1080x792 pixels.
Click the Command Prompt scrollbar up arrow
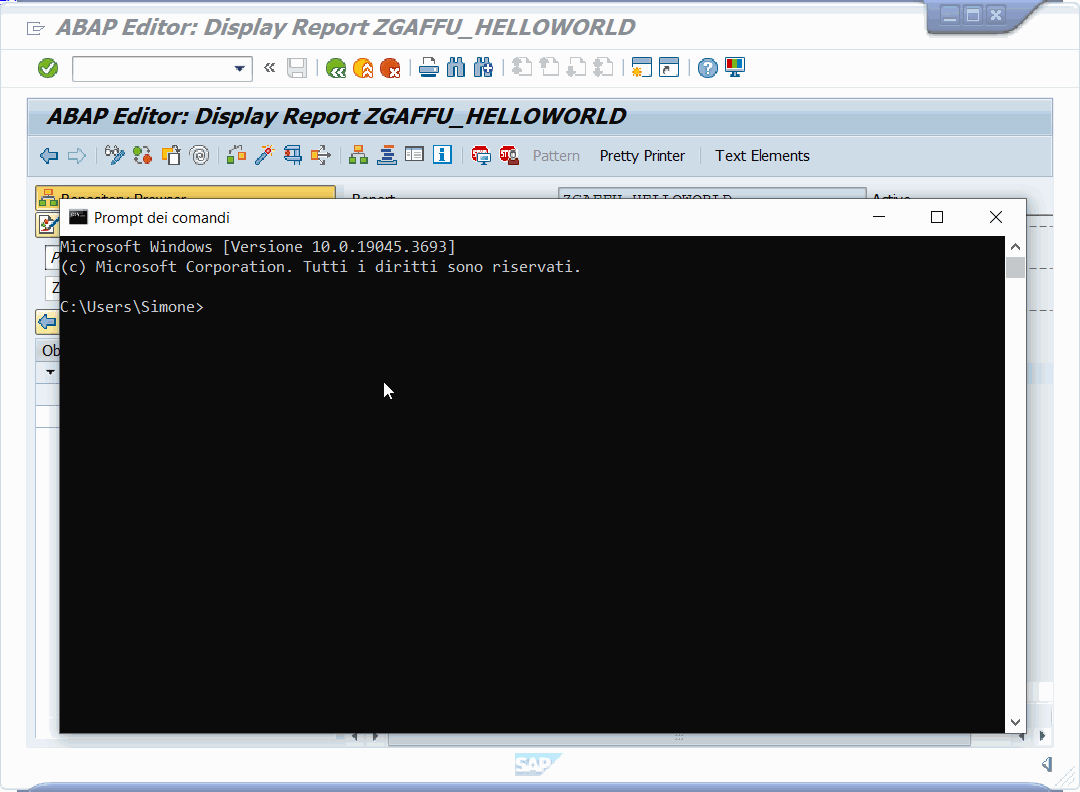click(x=1015, y=247)
